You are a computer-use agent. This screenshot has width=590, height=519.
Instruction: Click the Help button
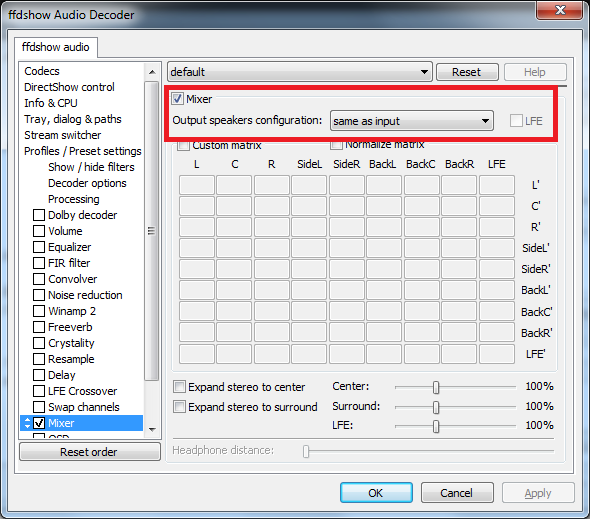(535, 72)
